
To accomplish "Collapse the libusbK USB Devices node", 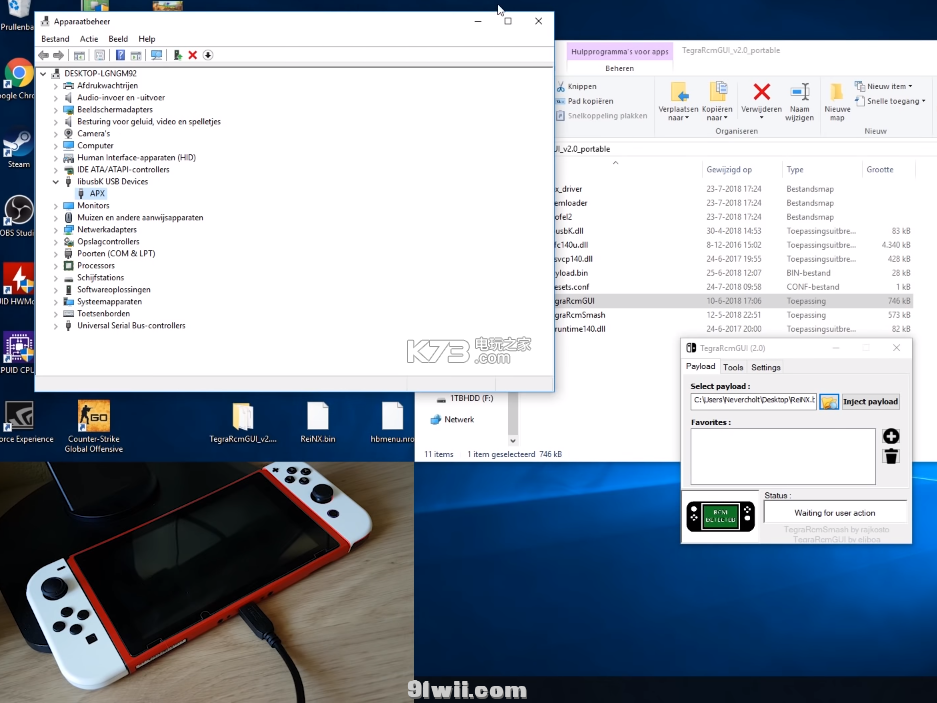I will 56,182.
